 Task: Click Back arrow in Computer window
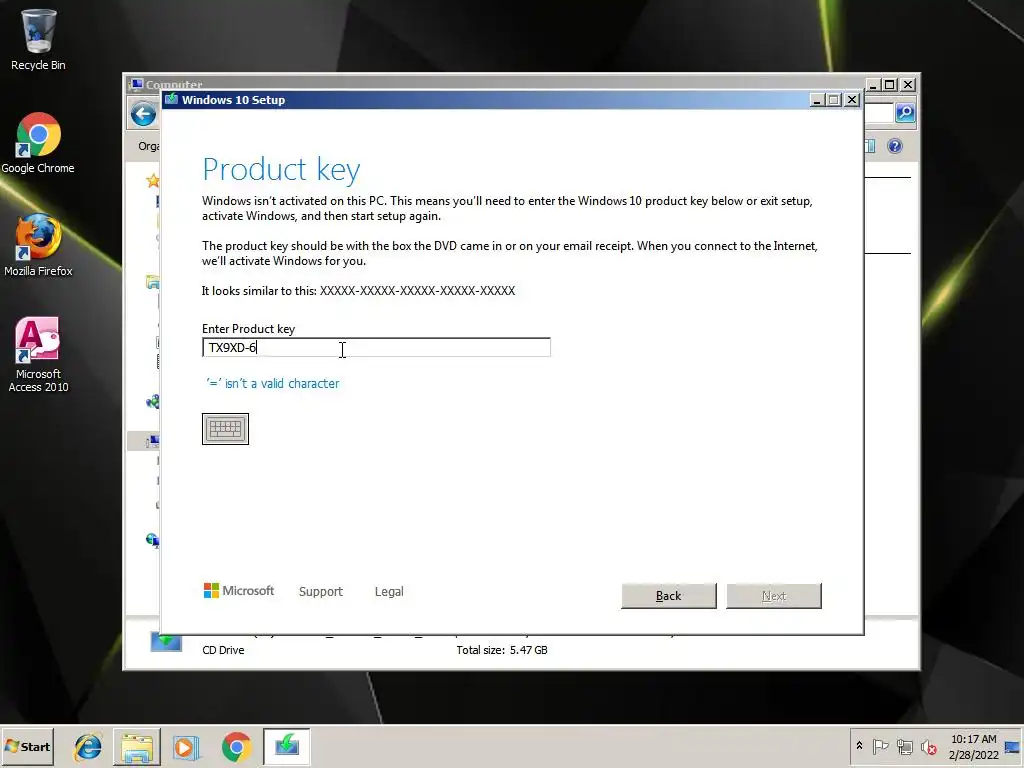point(143,114)
